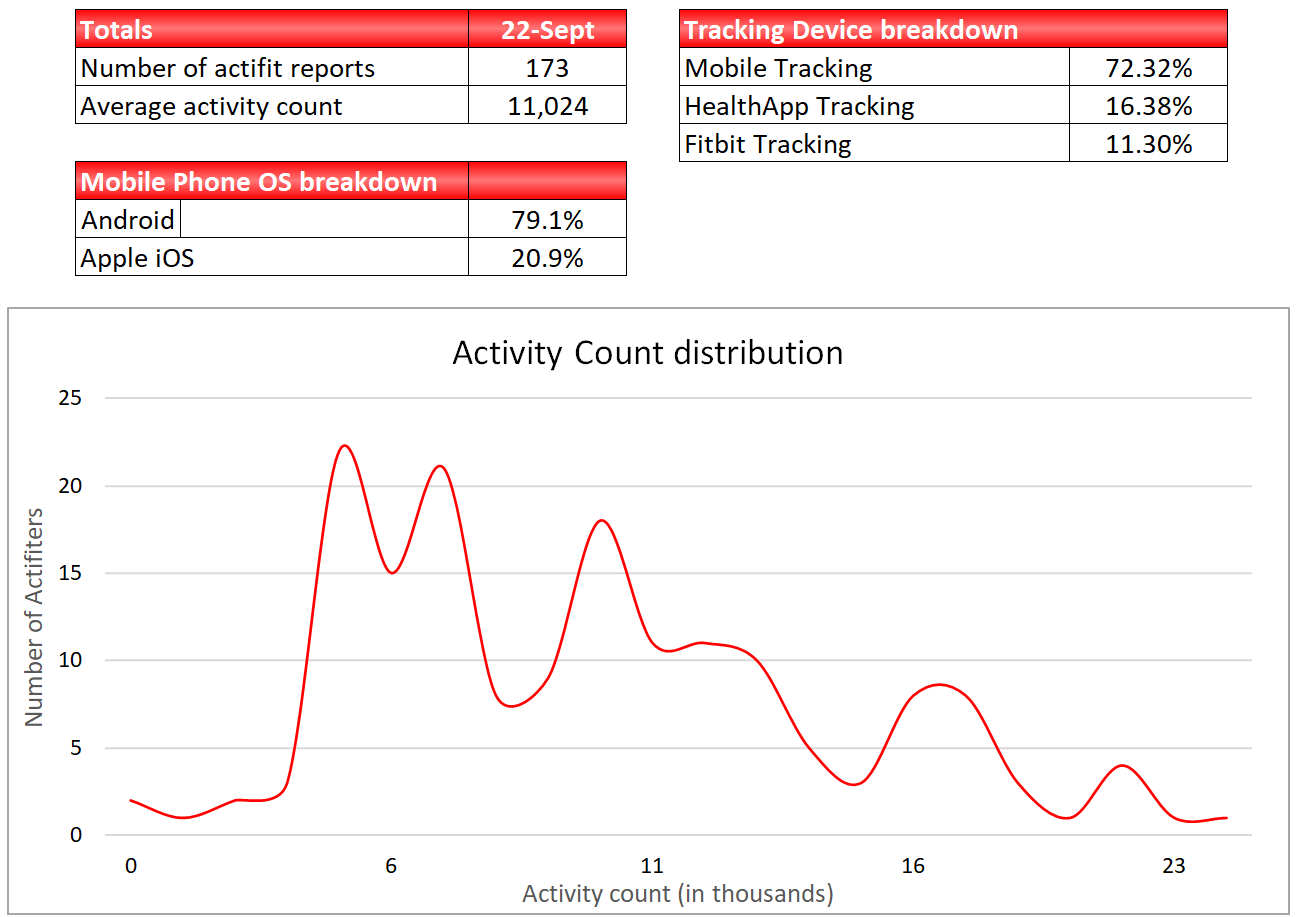
Task: Click the Number of actifit reports cell
Action: coord(272,67)
